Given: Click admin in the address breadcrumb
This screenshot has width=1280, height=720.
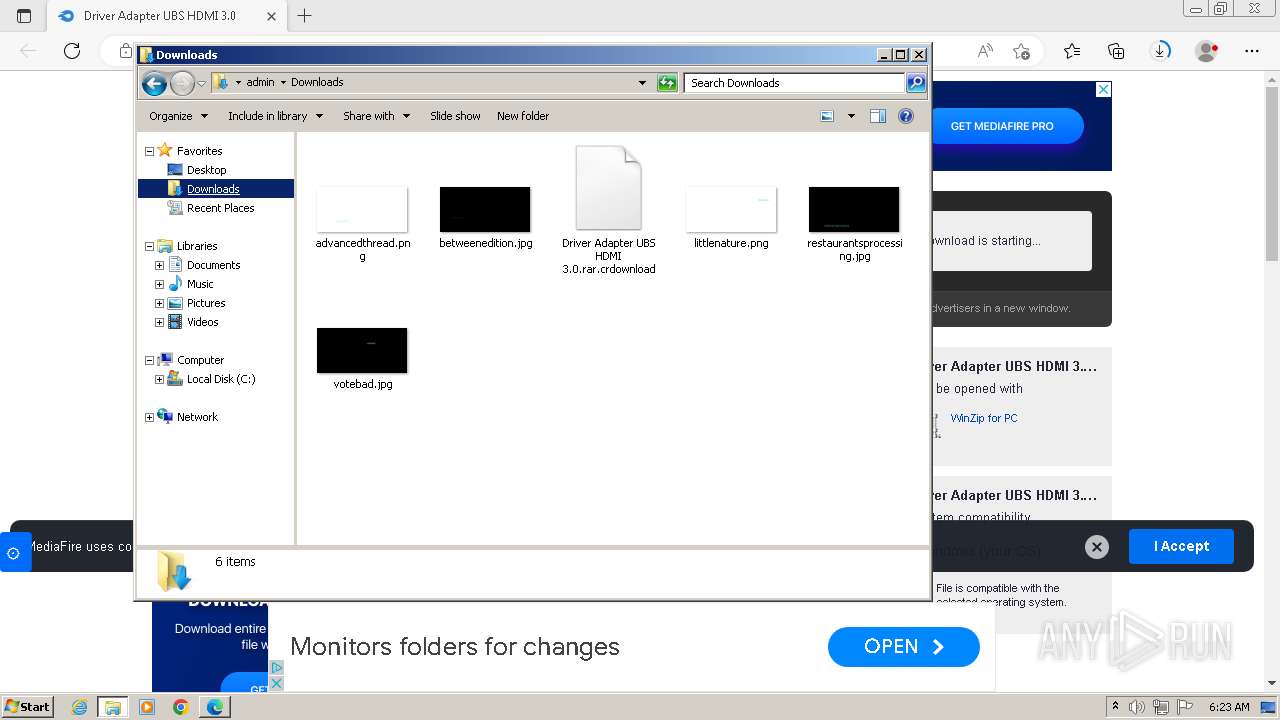Looking at the screenshot, I should coord(260,83).
